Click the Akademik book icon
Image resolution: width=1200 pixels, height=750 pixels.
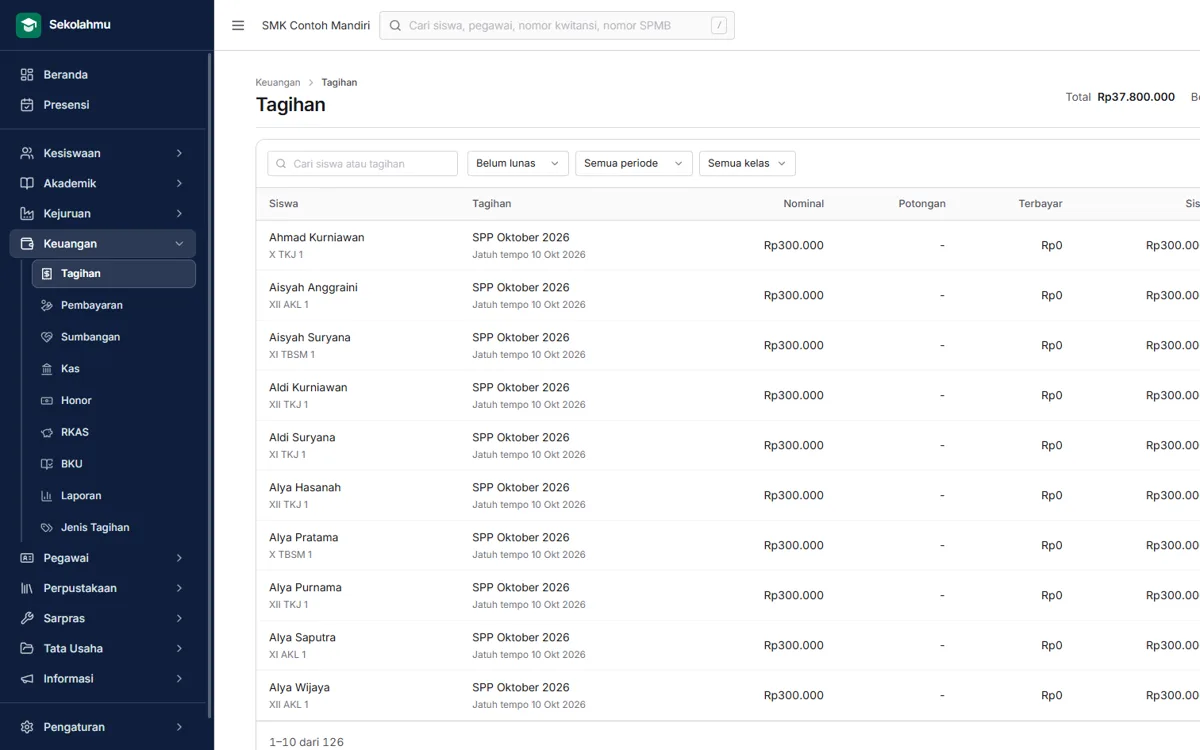click(x=27, y=183)
